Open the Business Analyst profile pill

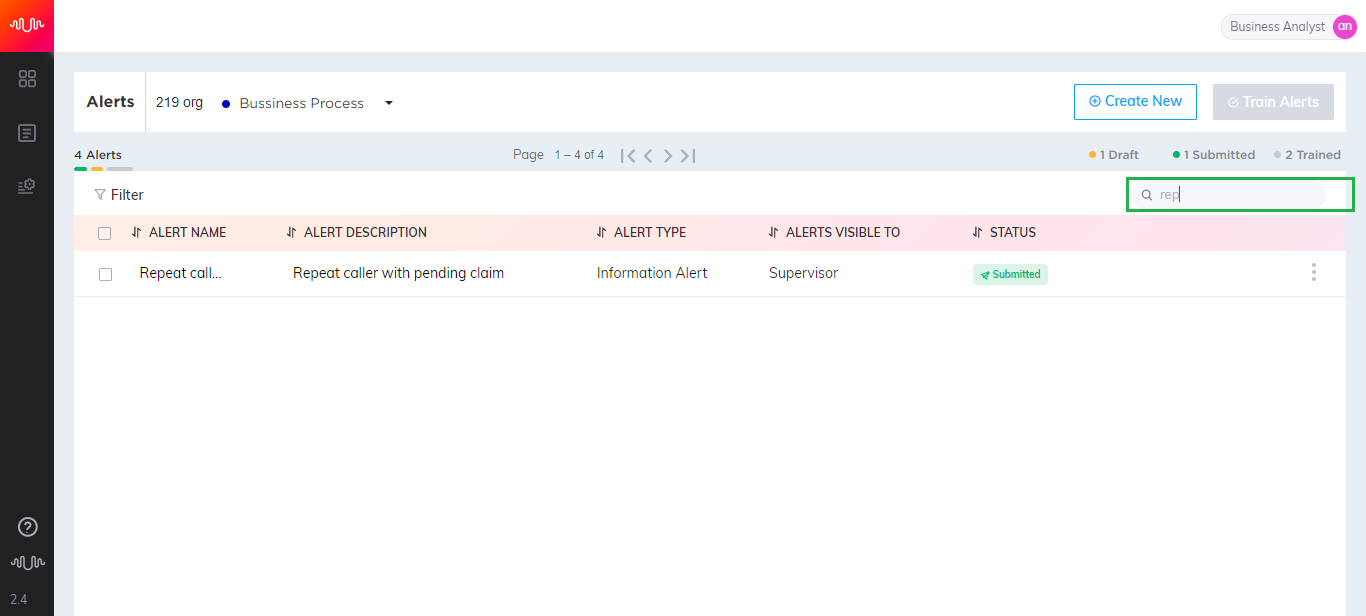[1289, 27]
